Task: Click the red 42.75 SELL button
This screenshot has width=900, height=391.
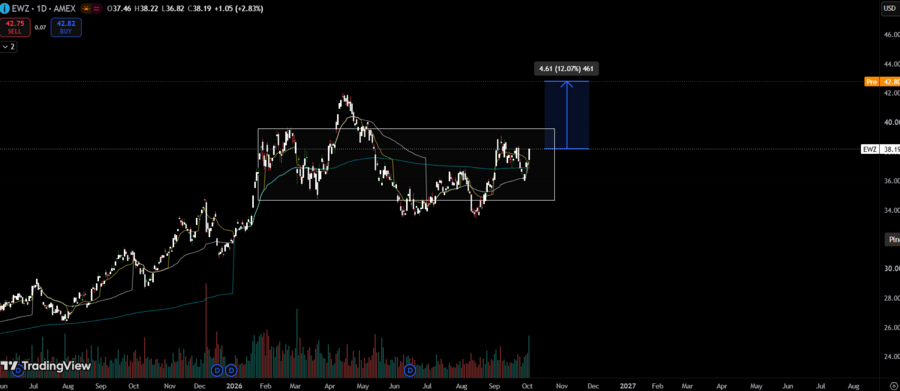Action: 15,28
